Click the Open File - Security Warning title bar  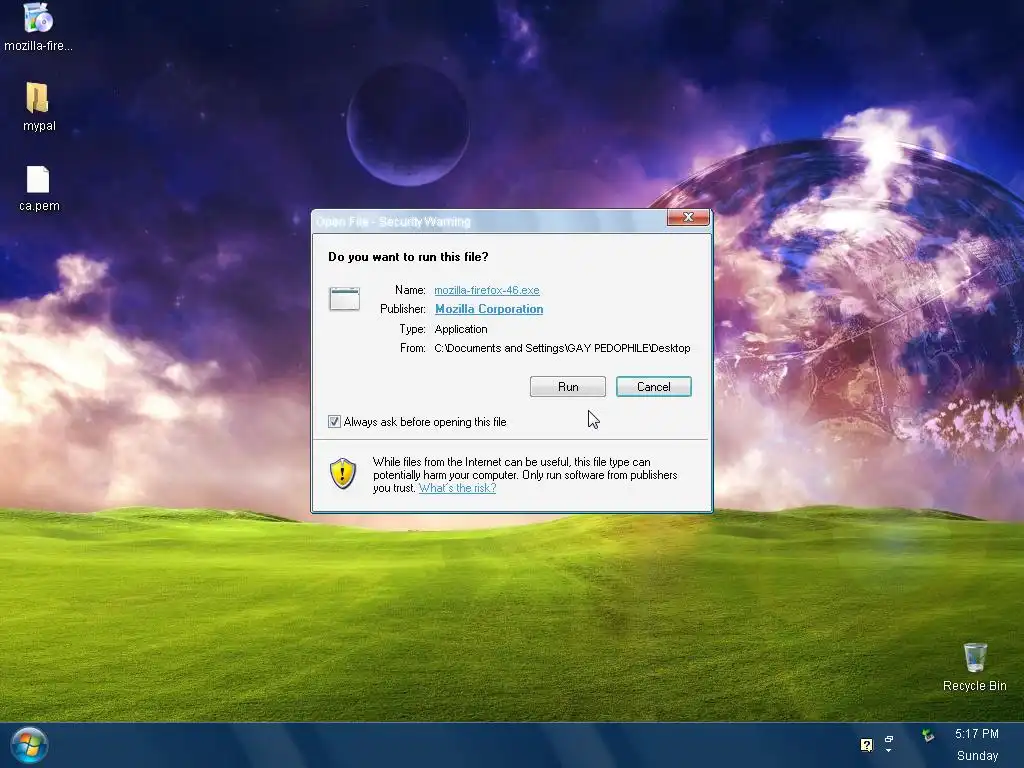(490, 221)
